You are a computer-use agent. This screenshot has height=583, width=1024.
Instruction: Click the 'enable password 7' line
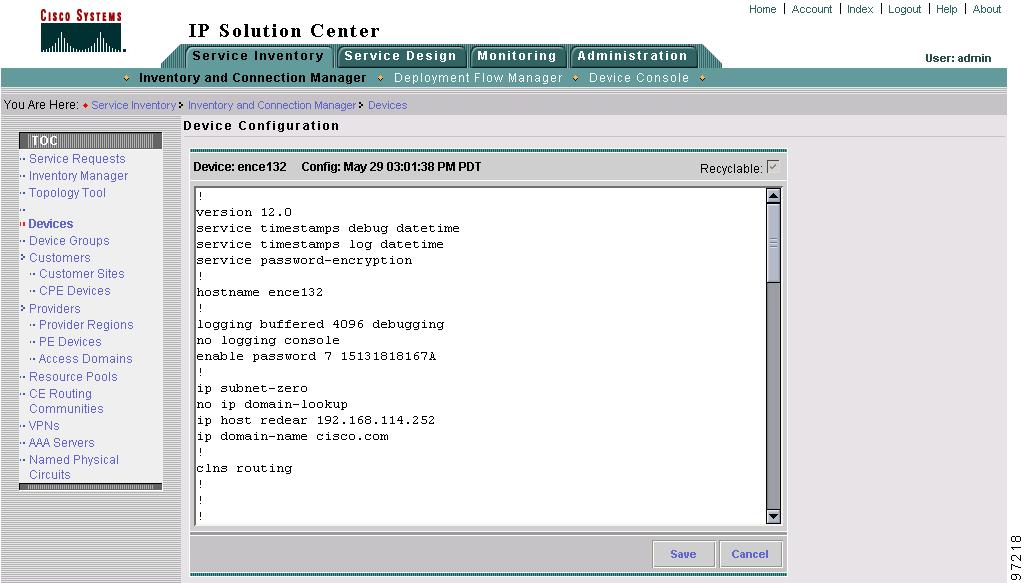(x=316, y=356)
